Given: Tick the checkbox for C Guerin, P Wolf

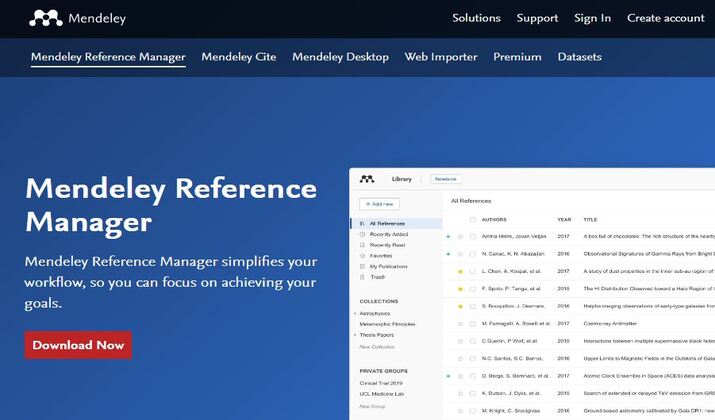Looking at the screenshot, I should click(472, 341).
